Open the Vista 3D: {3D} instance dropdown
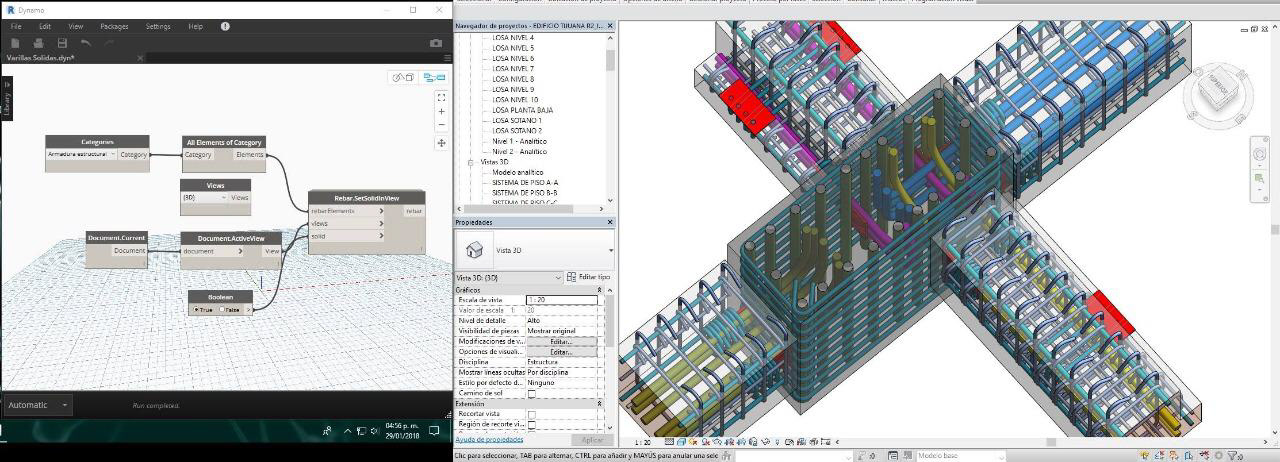 point(509,277)
